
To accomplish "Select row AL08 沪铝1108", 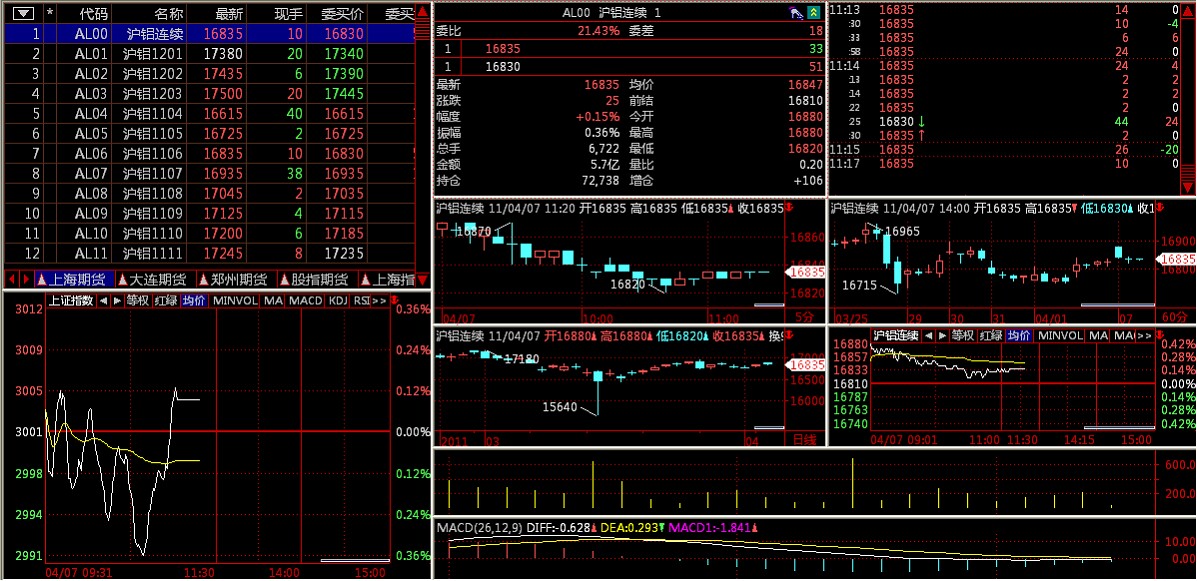I will click(x=209, y=192).
